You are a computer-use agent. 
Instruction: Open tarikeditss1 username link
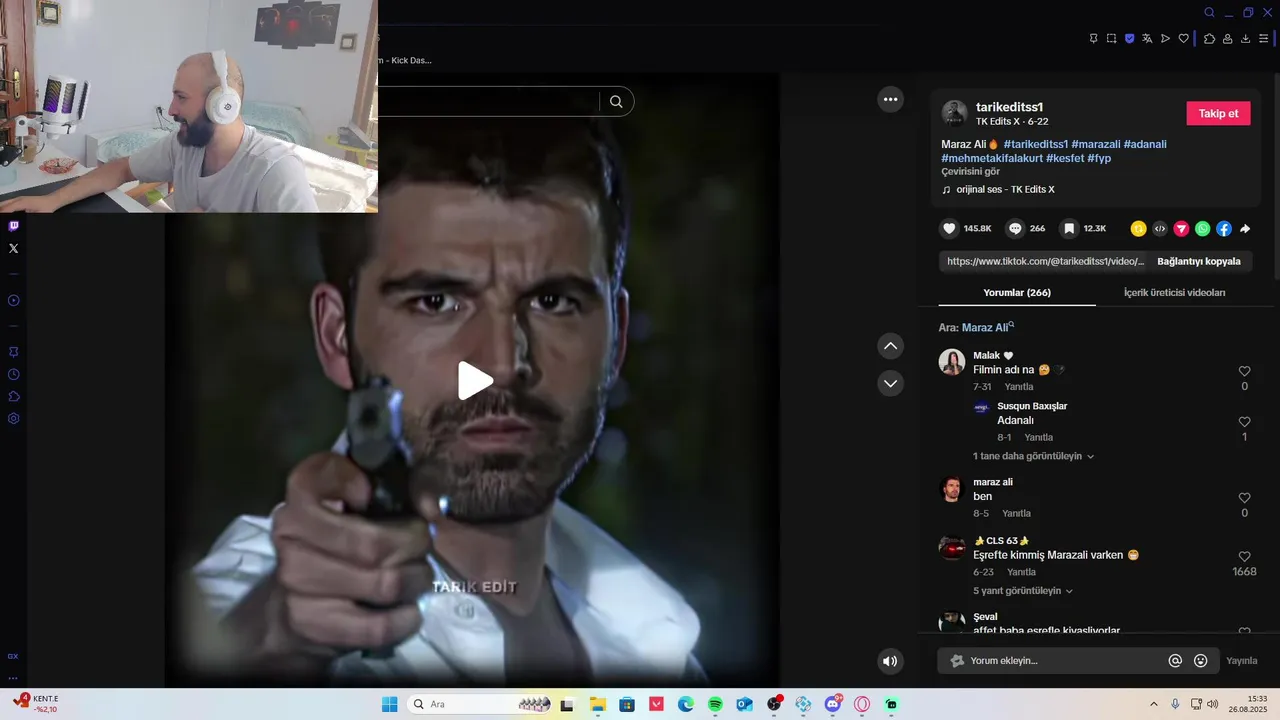coord(1009,107)
